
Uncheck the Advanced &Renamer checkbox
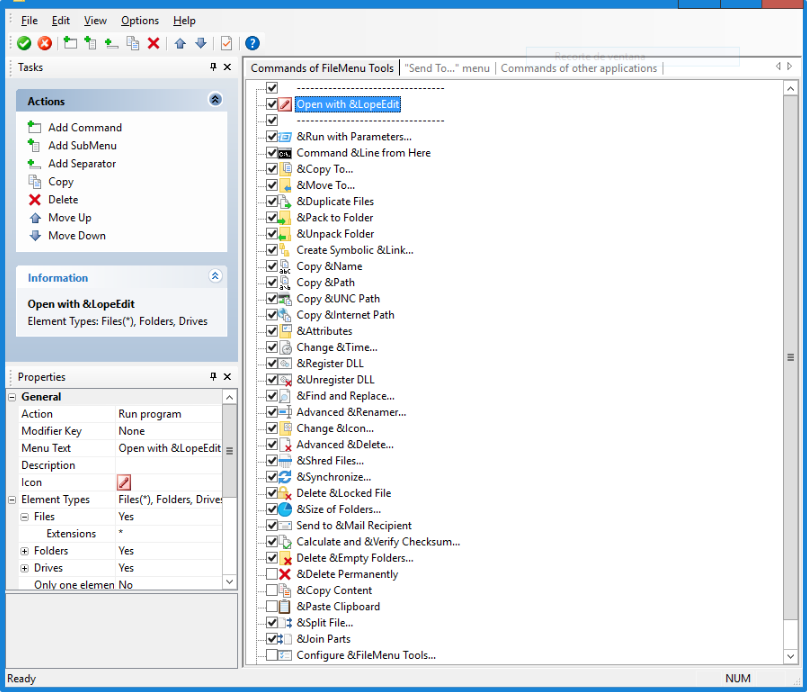272,412
